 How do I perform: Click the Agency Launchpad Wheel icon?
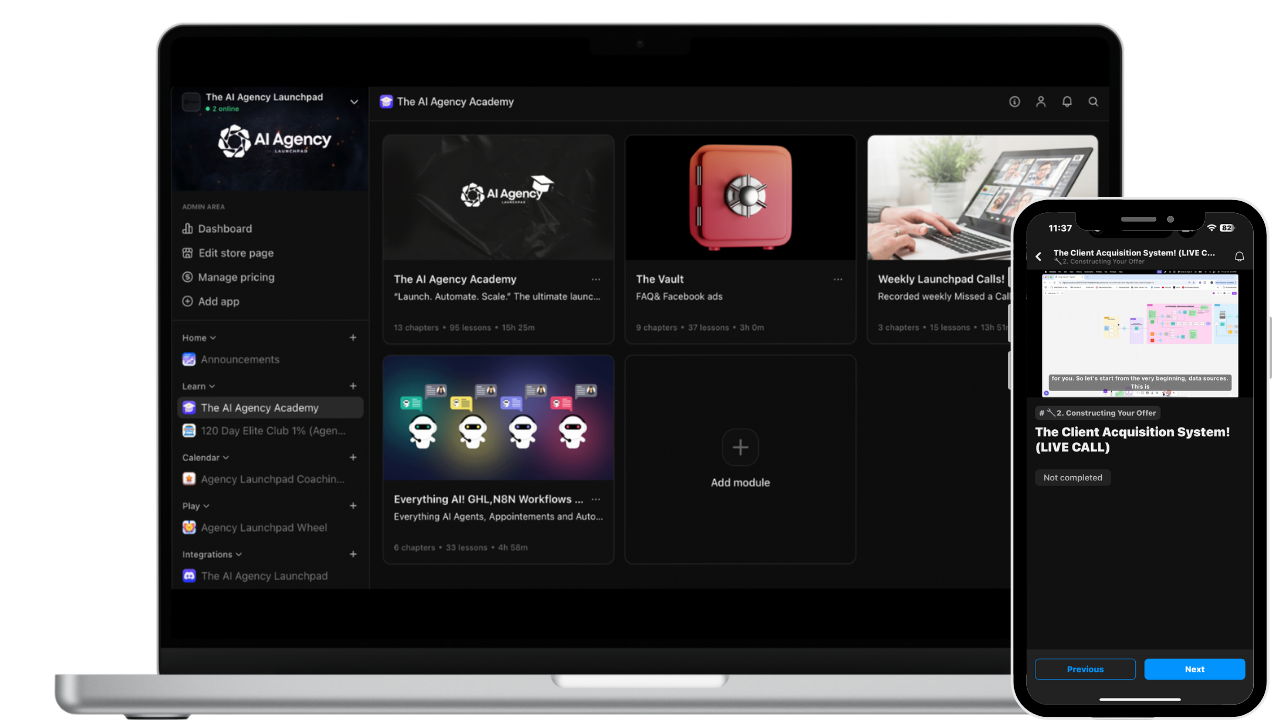tap(189, 527)
